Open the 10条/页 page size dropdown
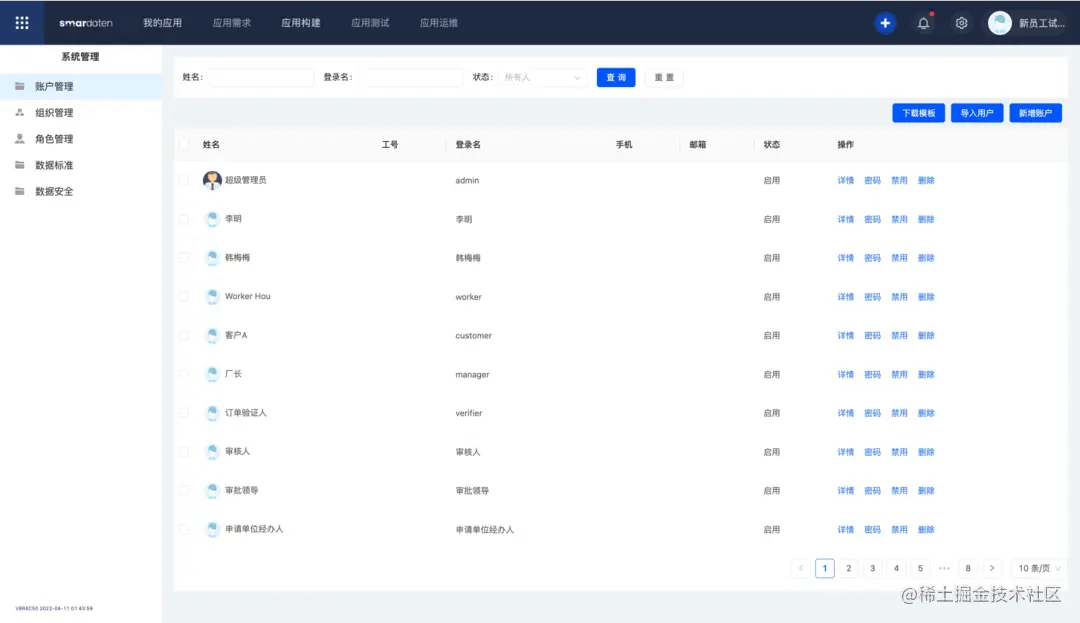1080x623 pixels. (x=1037, y=567)
